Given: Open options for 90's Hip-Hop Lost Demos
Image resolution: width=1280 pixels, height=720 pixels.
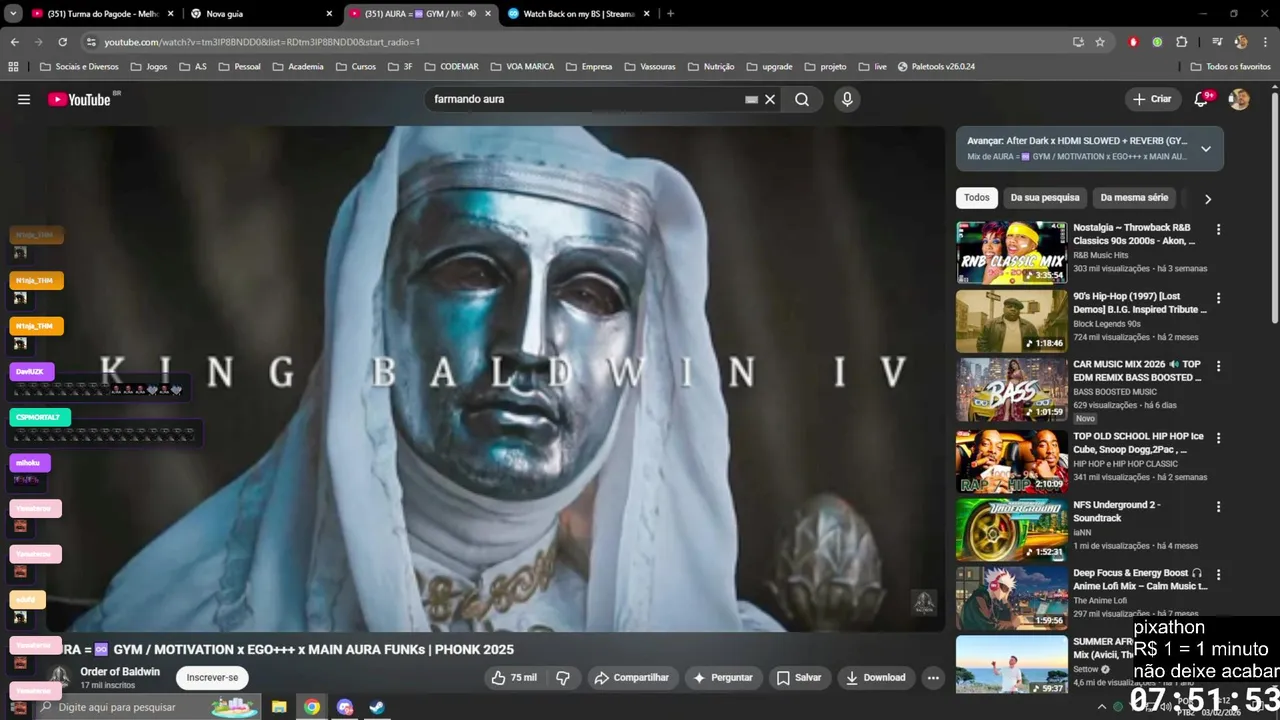Looking at the screenshot, I should (1218, 298).
